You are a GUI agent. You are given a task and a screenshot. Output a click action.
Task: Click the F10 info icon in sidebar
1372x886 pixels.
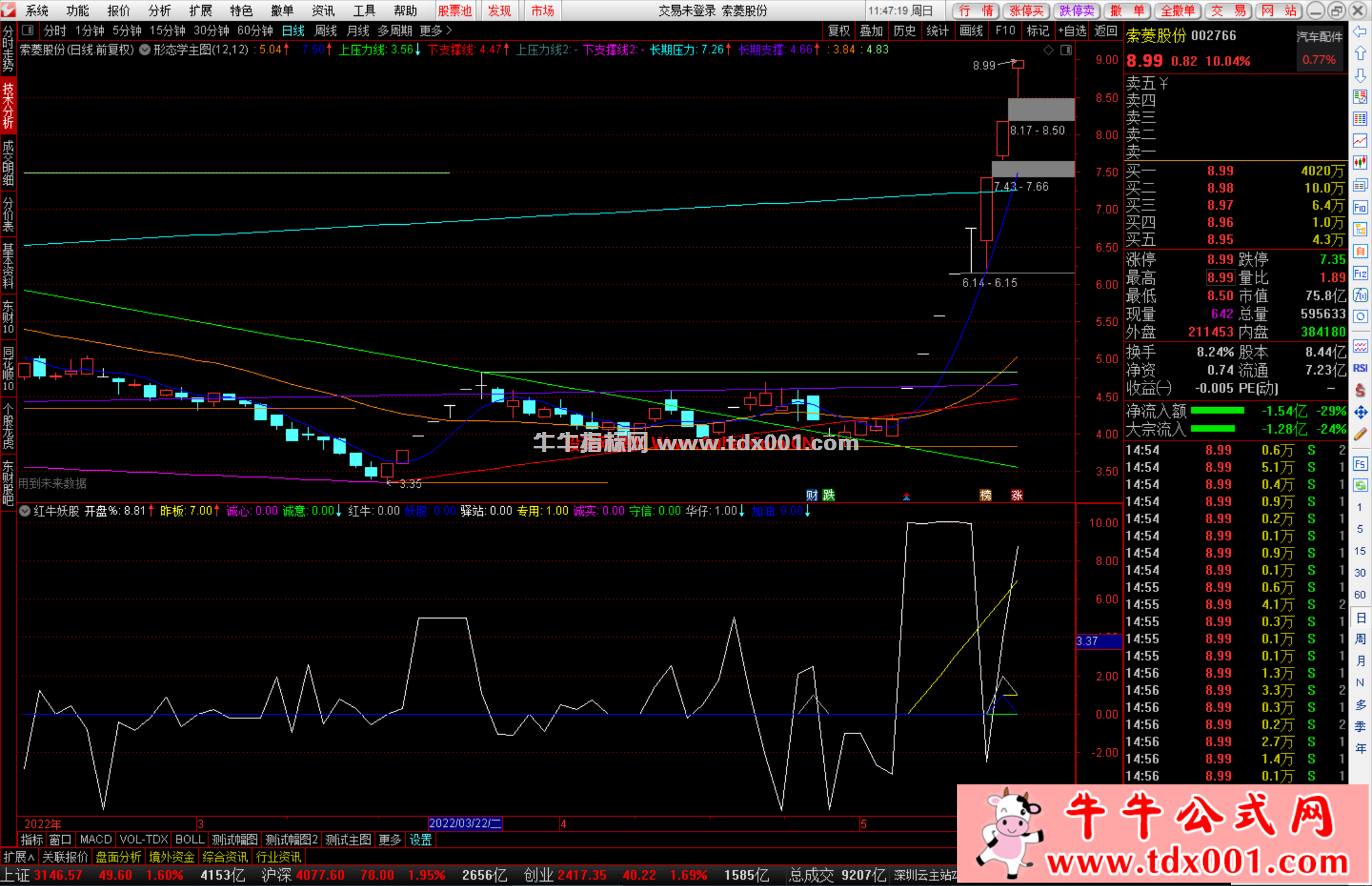[x=1360, y=207]
